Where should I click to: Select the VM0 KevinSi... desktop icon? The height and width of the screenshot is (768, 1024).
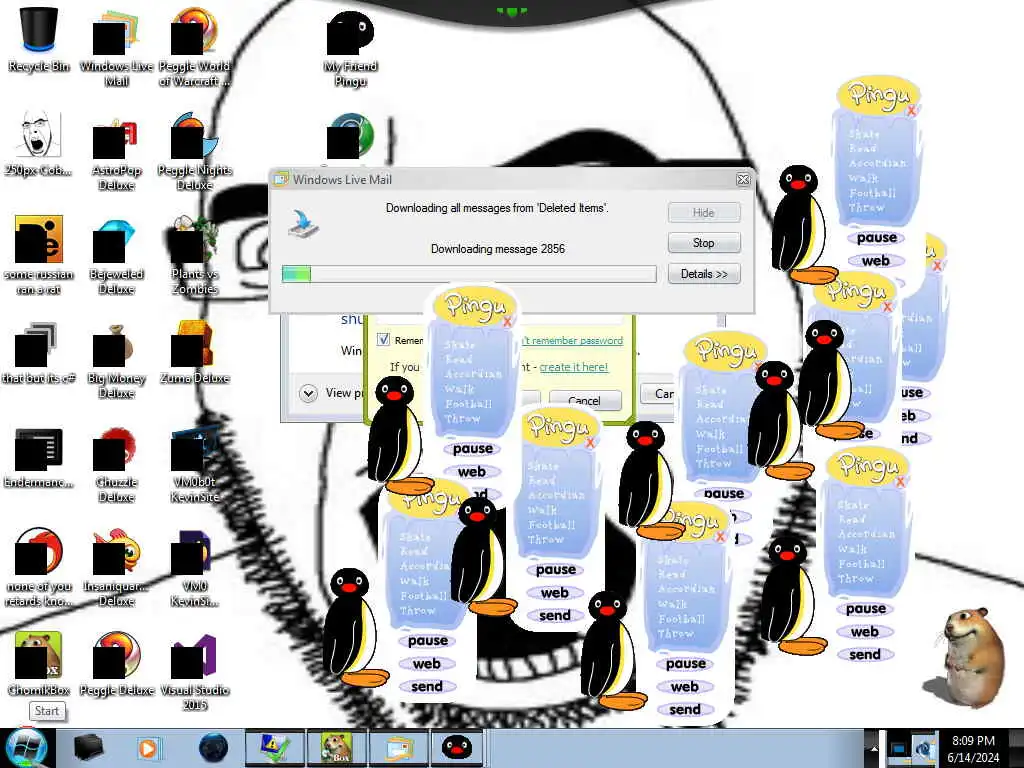(194, 568)
